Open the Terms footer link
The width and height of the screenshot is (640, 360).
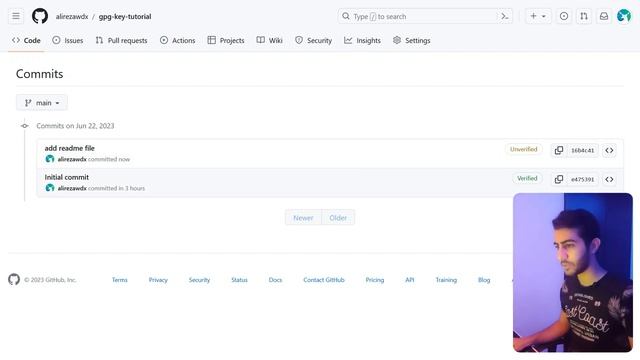(x=120, y=280)
